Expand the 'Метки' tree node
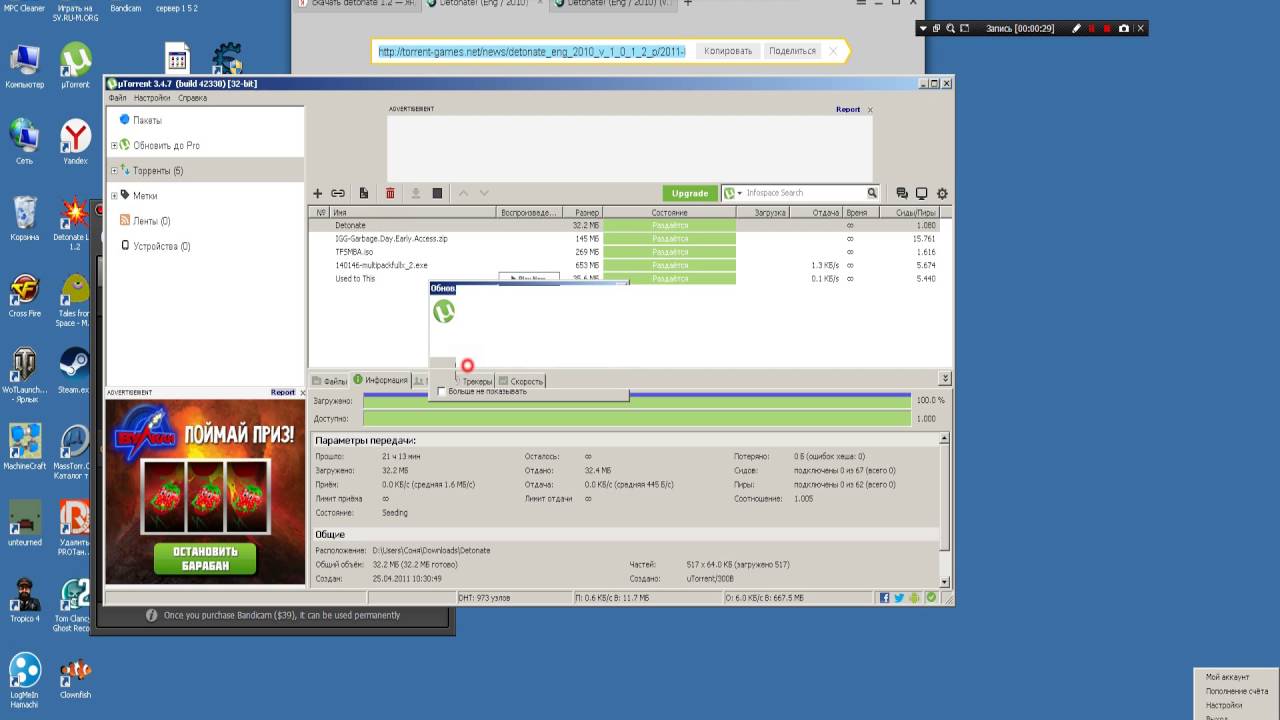The height and width of the screenshot is (720, 1280). 114,196
